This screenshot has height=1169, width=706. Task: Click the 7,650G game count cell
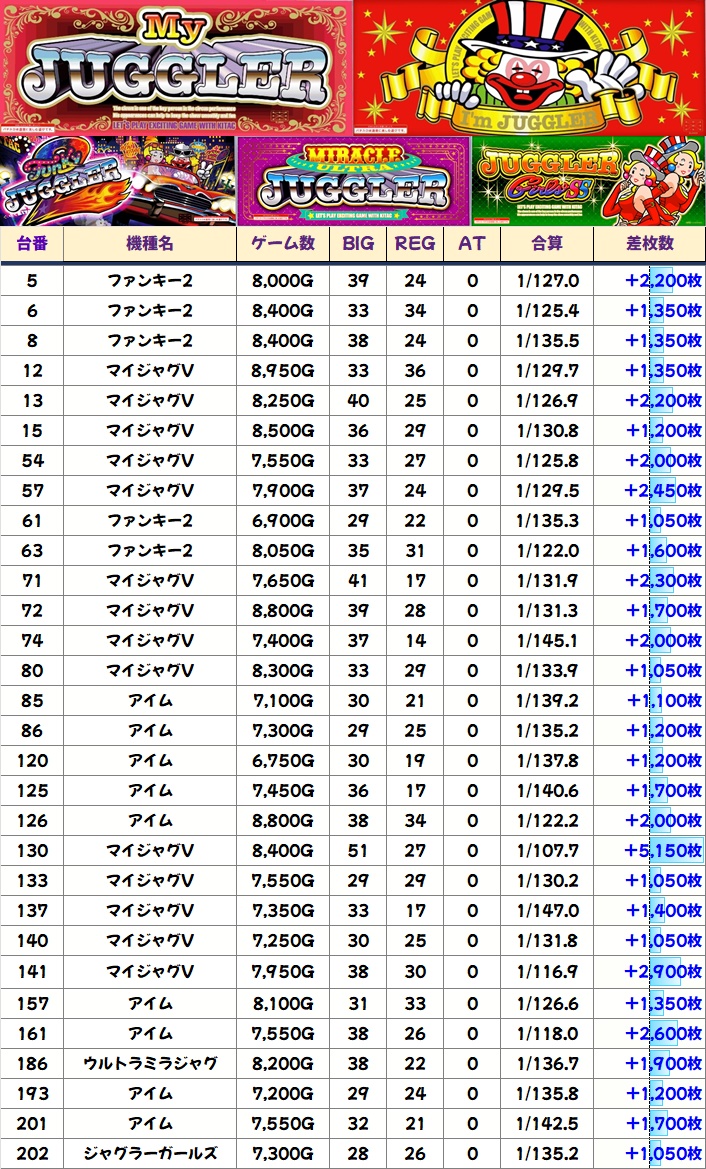tap(283, 581)
